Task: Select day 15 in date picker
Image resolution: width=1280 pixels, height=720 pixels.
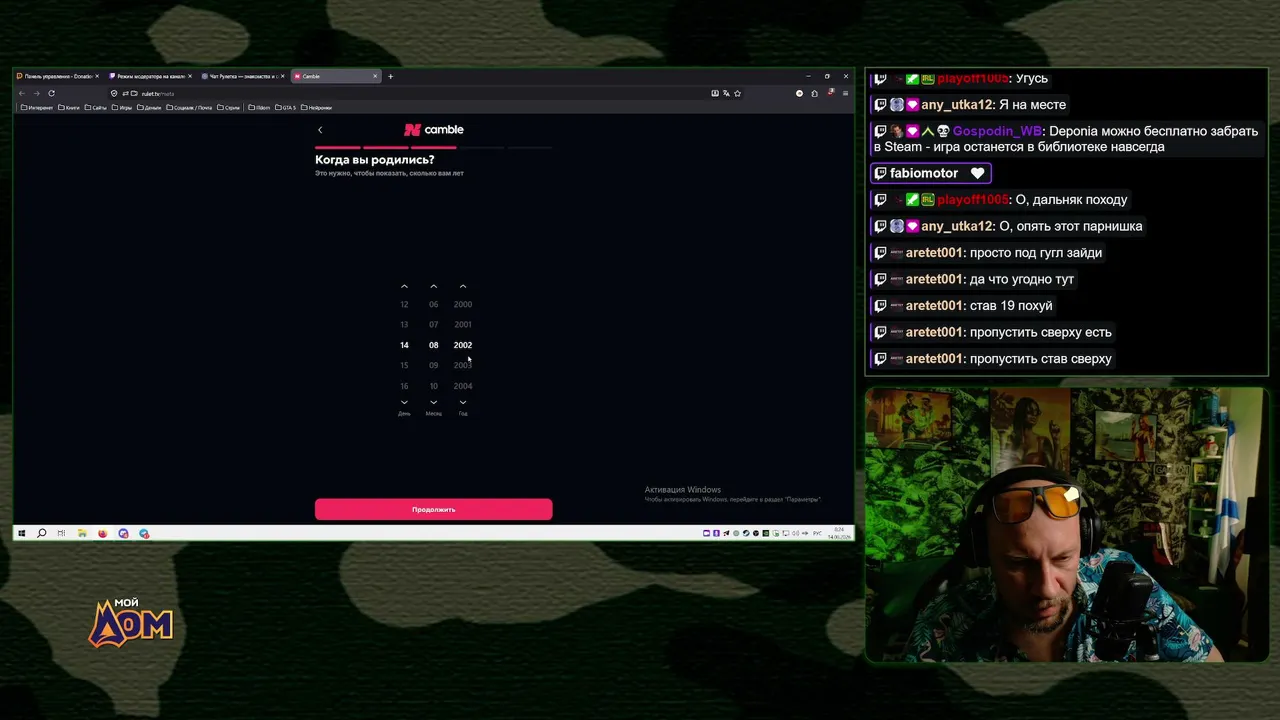Action: click(404, 365)
